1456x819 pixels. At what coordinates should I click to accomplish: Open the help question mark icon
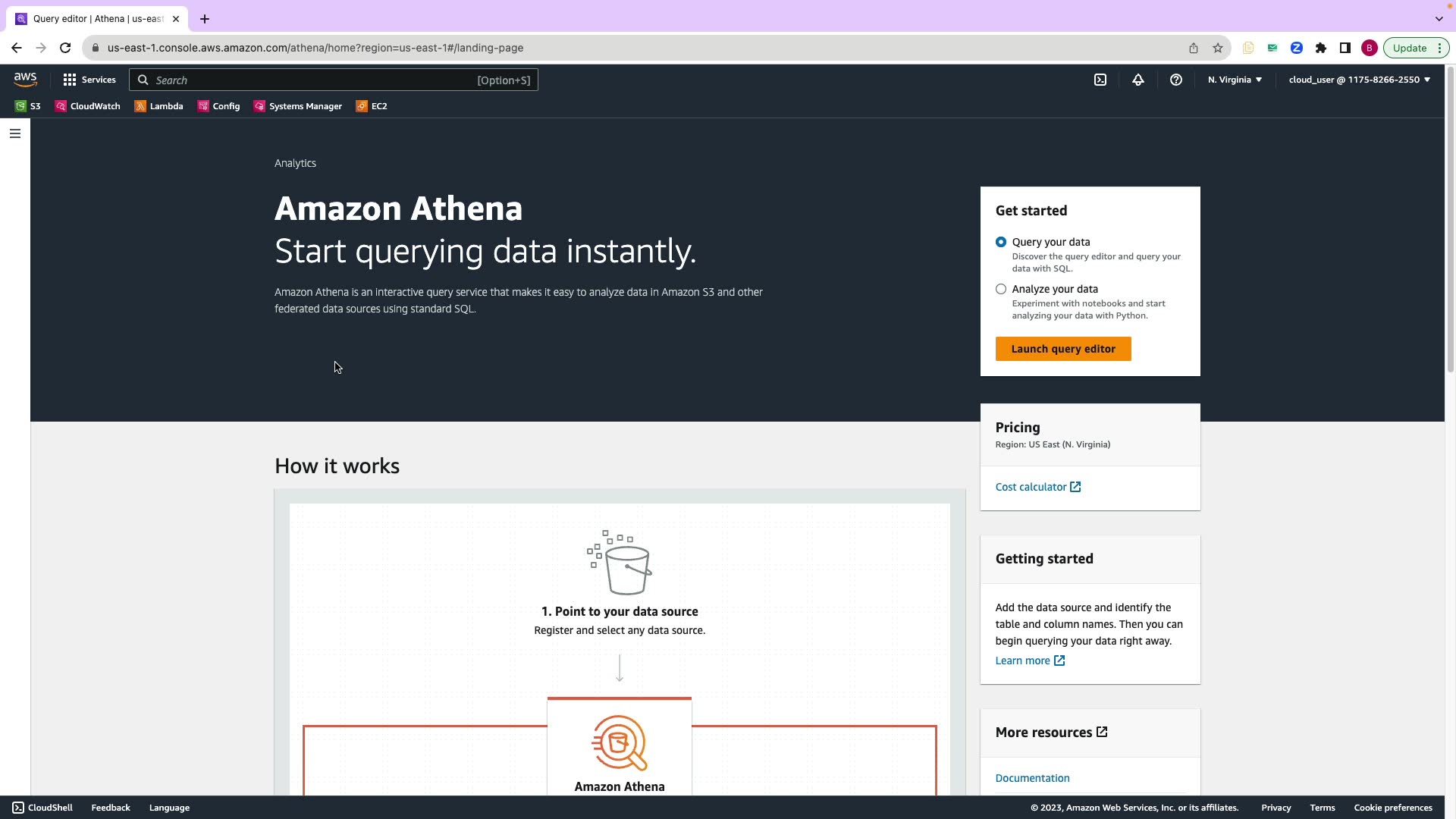[x=1176, y=80]
